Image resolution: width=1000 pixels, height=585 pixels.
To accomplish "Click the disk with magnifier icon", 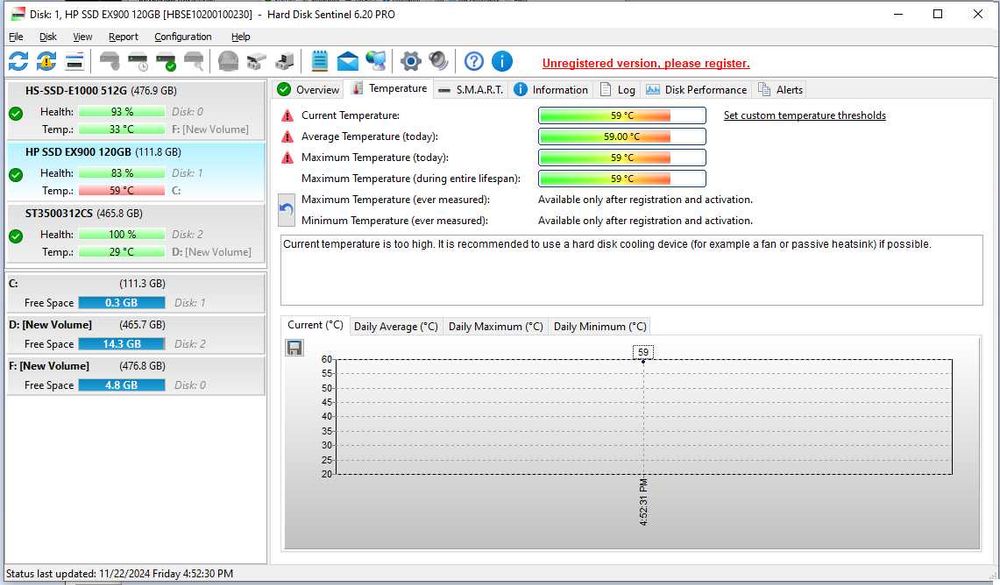I will click(x=194, y=61).
